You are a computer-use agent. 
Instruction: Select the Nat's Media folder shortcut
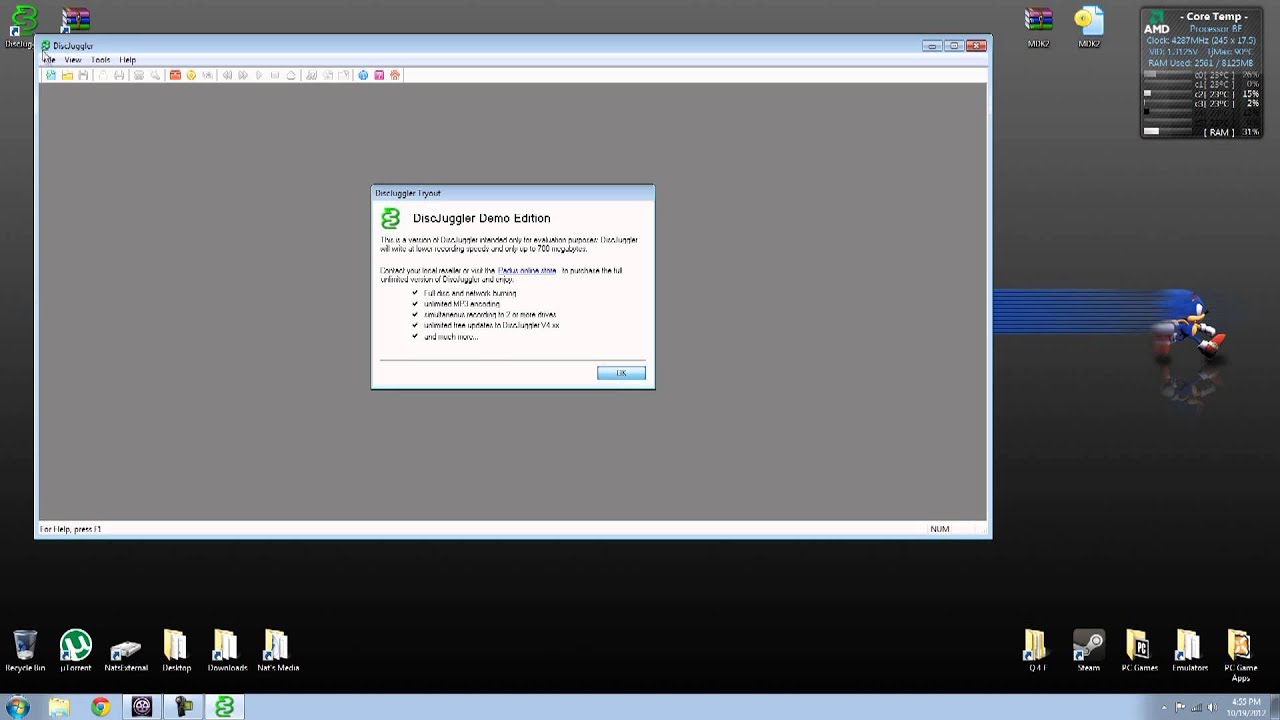click(x=277, y=651)
